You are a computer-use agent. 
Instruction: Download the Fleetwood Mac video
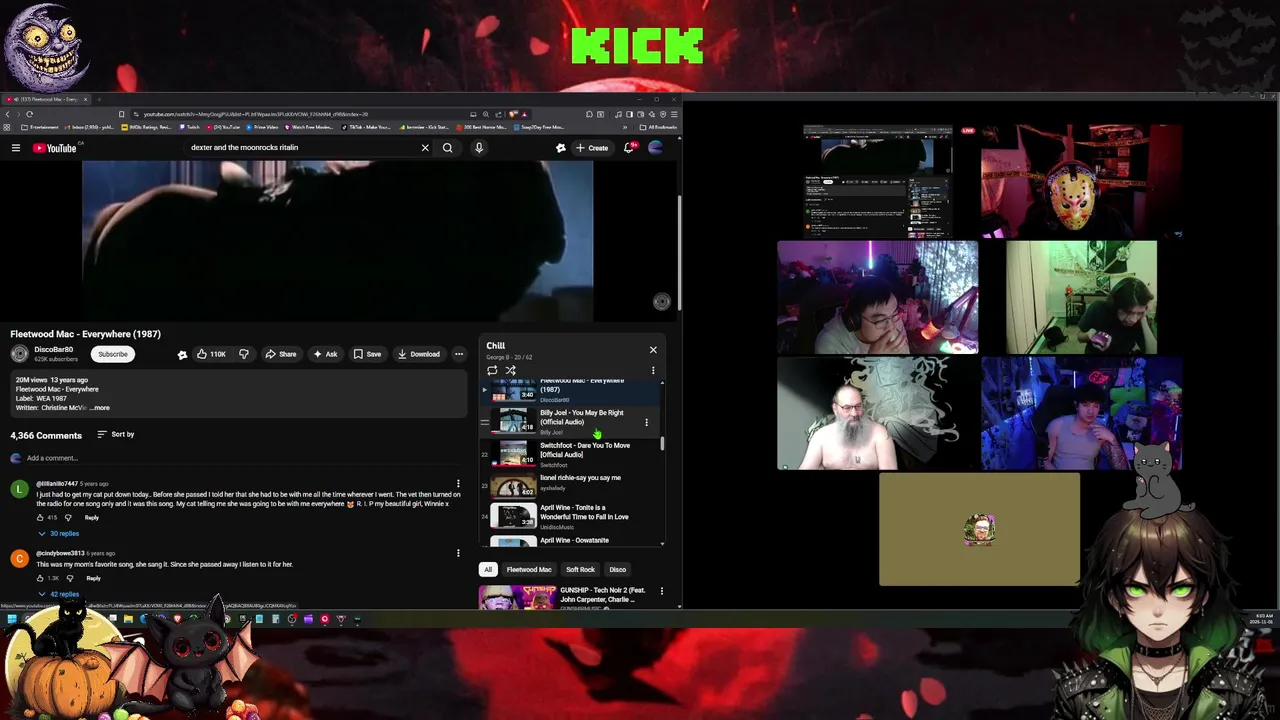click(418, 354)
